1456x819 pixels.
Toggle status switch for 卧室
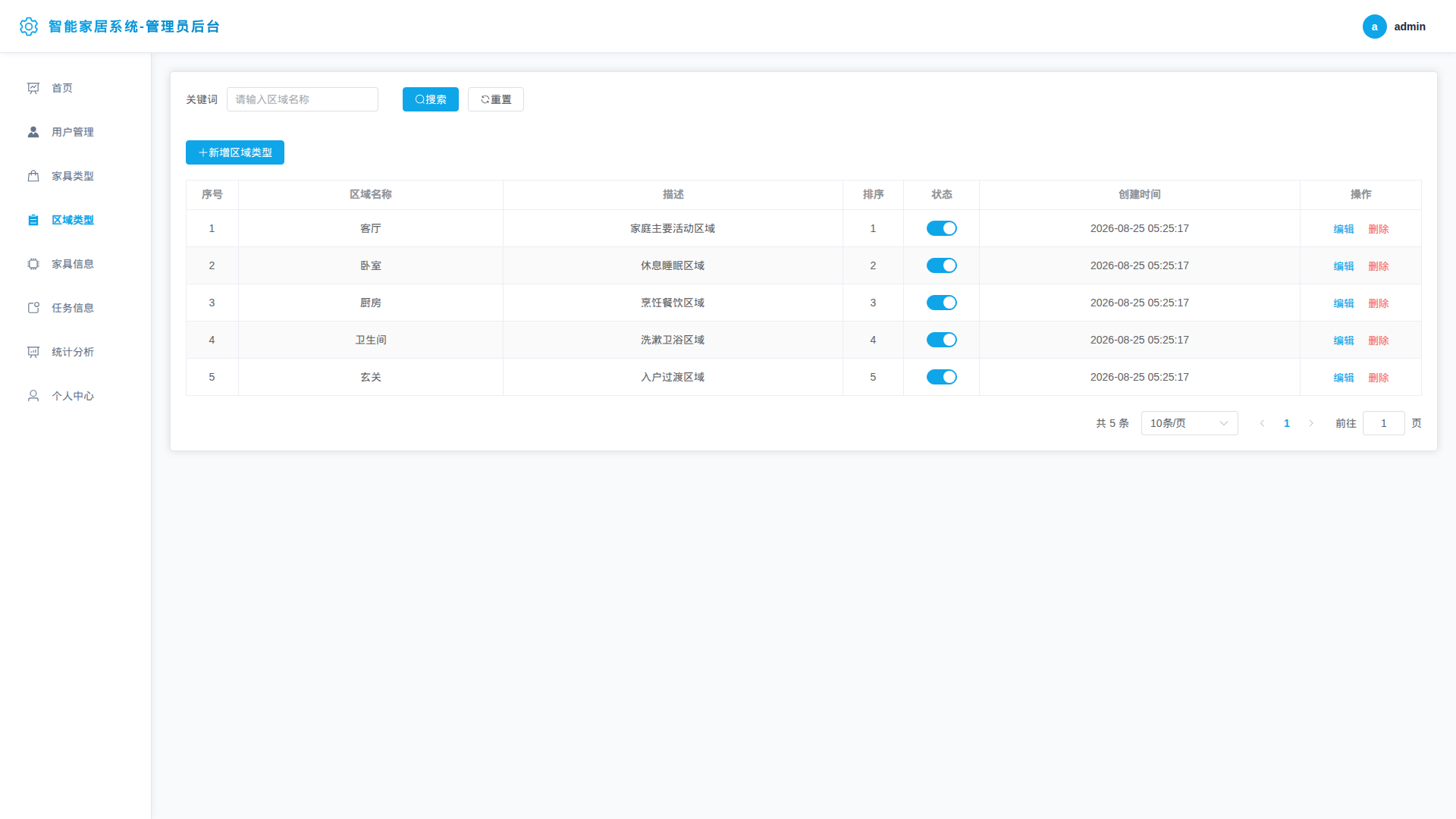click(x=942, y=265)
